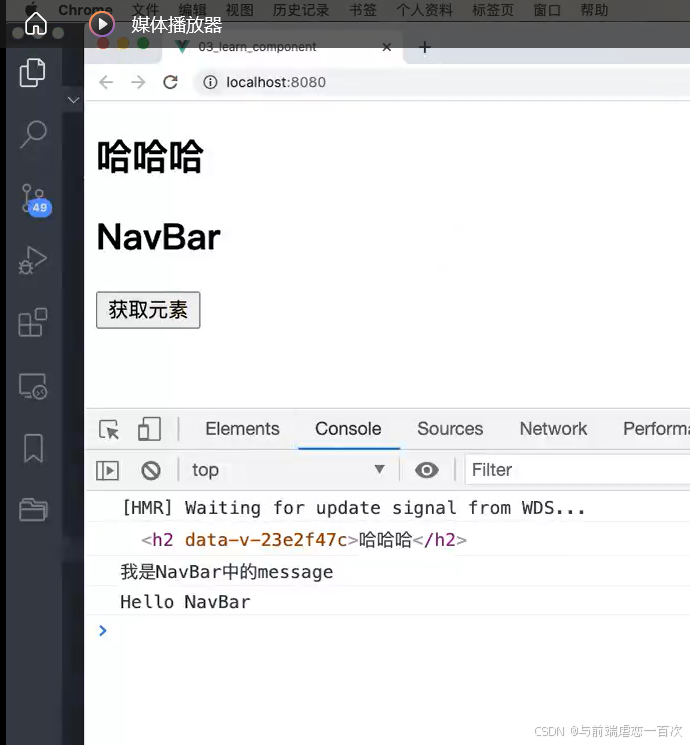Open the 标签页 menu
The height and width of the screenshot is (745, 690).
[x=493, y=10]
